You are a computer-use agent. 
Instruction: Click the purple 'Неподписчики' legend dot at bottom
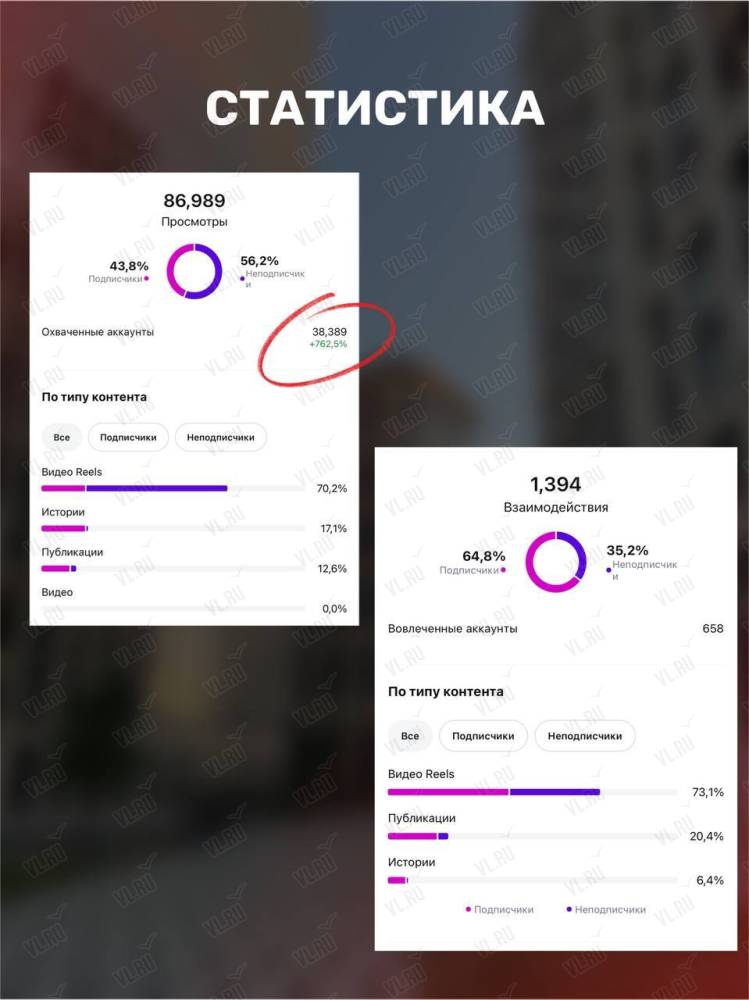tap(569, 910)
